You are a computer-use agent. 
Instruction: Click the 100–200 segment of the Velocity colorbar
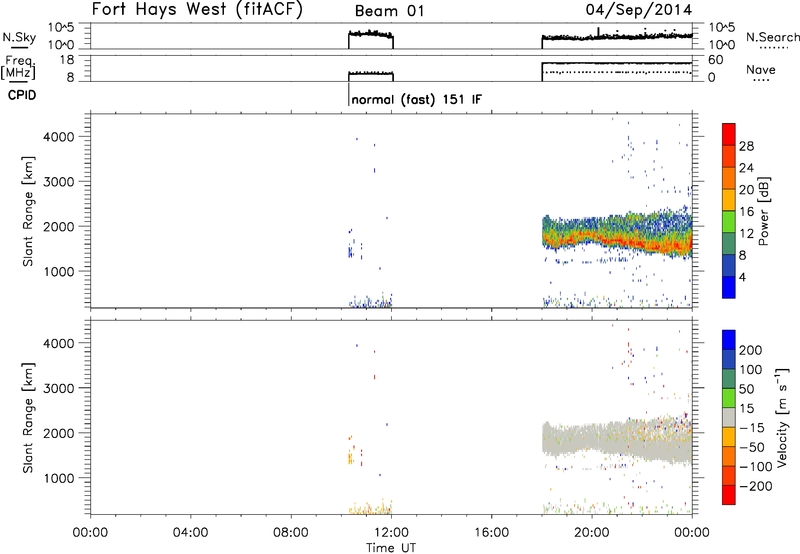point(729,359)
